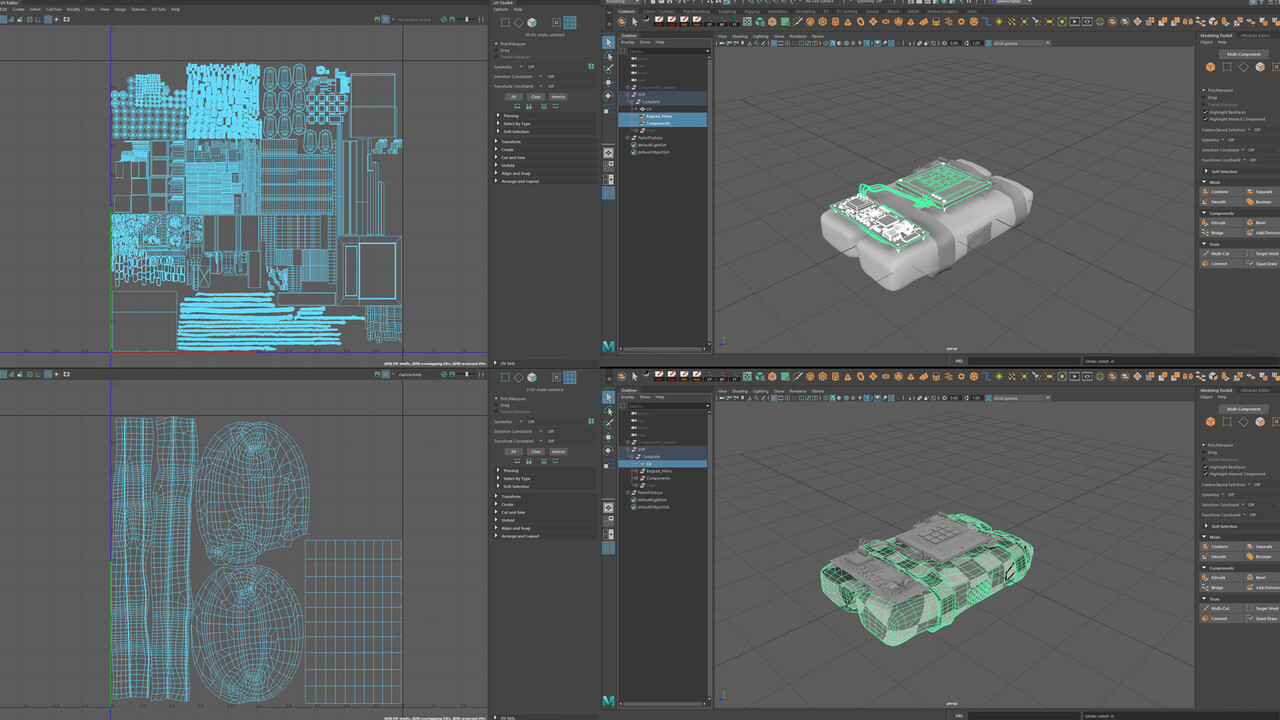
Task: Click the Clear button in upper UV Toolkit
Action: coord(536,96)
